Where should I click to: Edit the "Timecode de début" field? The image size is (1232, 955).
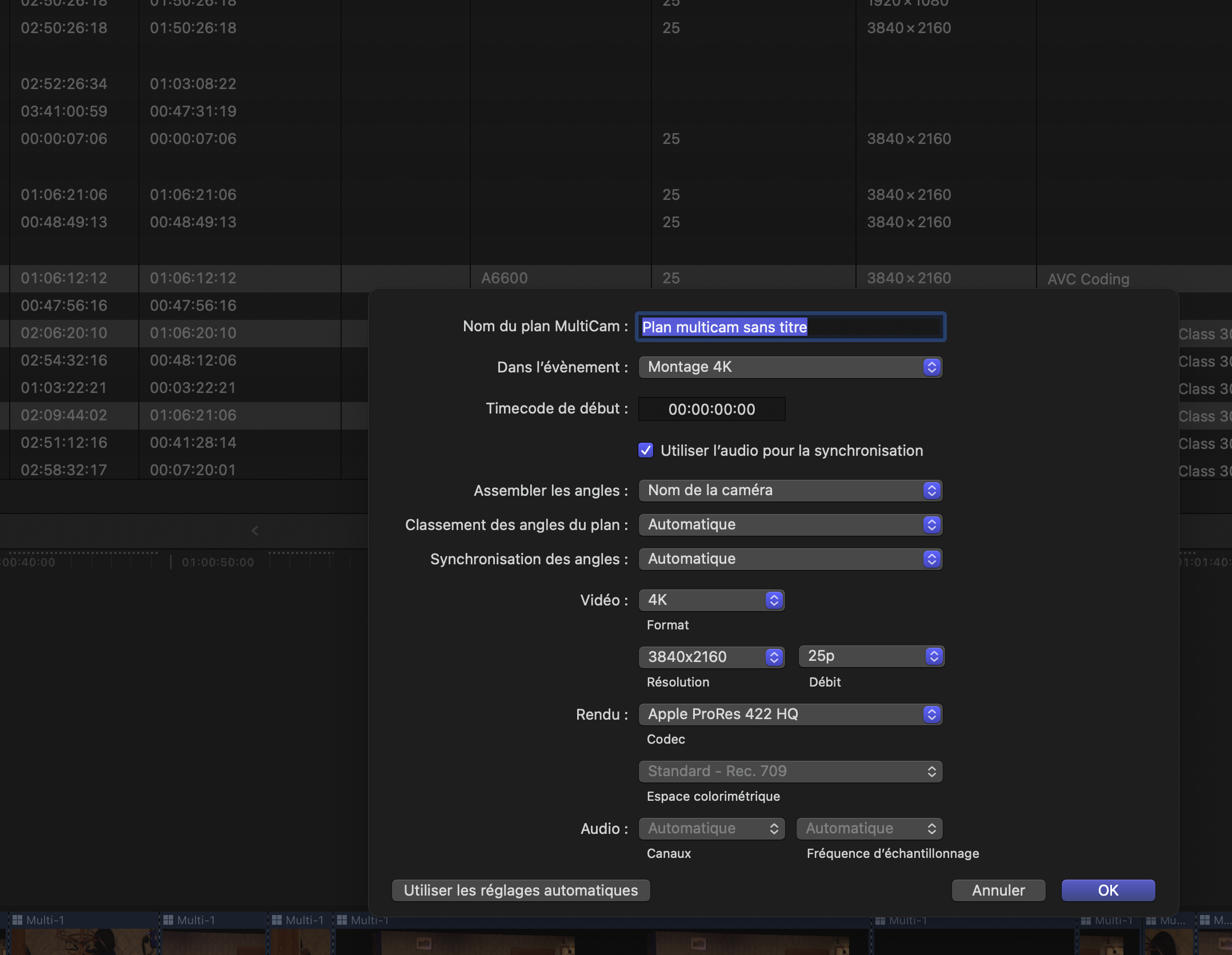(711, 409)
